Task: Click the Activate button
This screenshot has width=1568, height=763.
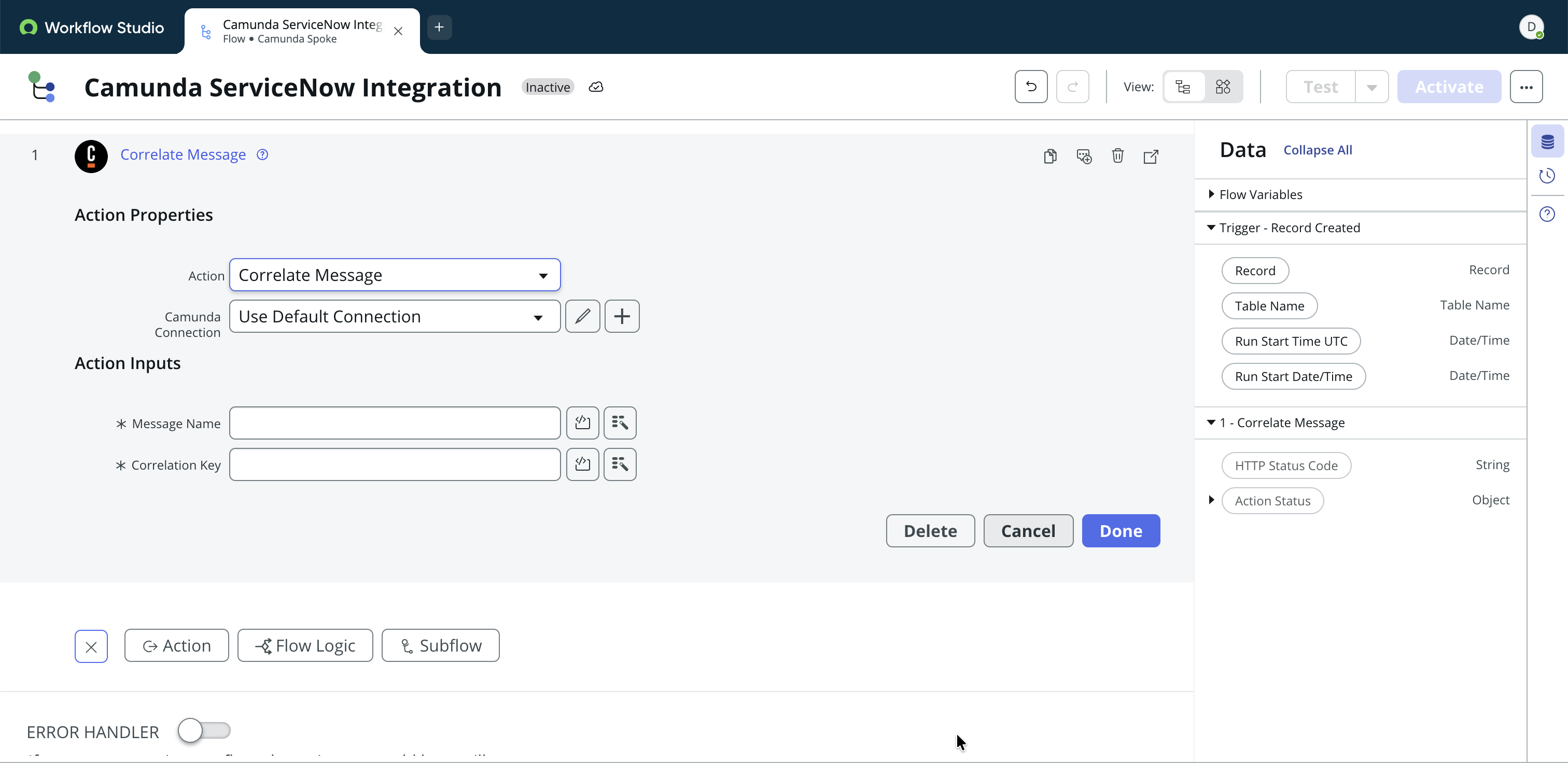Action: [x=1449, y=87]
